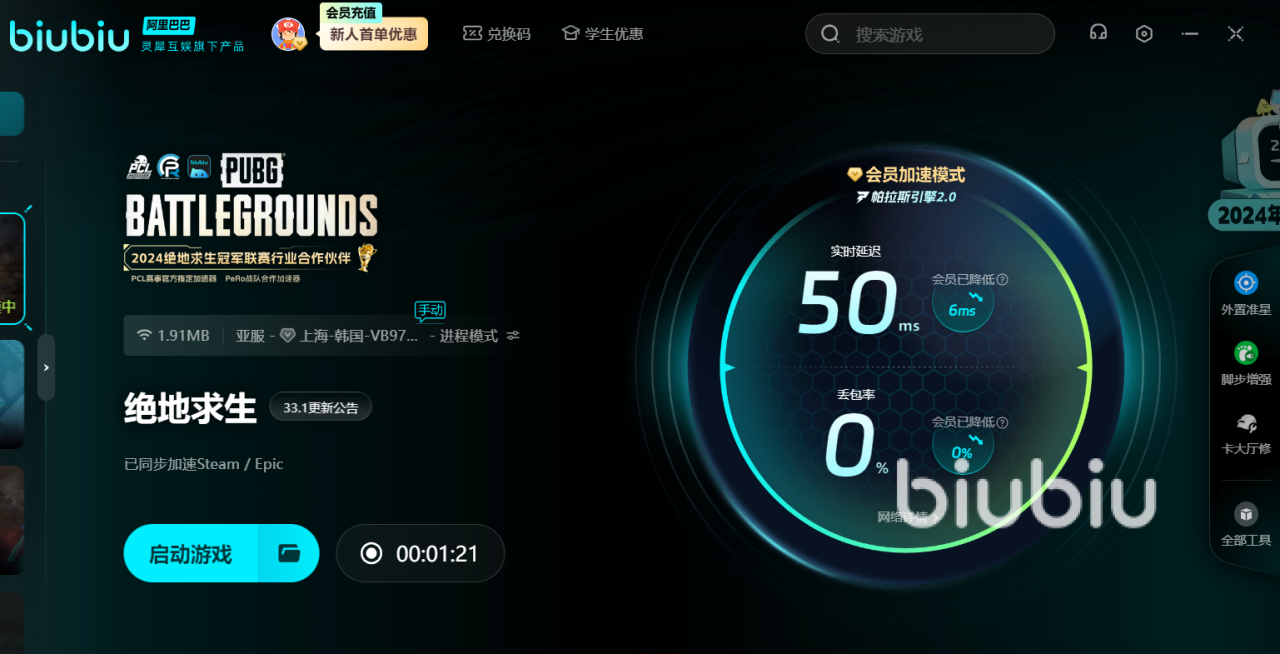
Task: Expand 网络详情 network details
Action: coord(905,517)
